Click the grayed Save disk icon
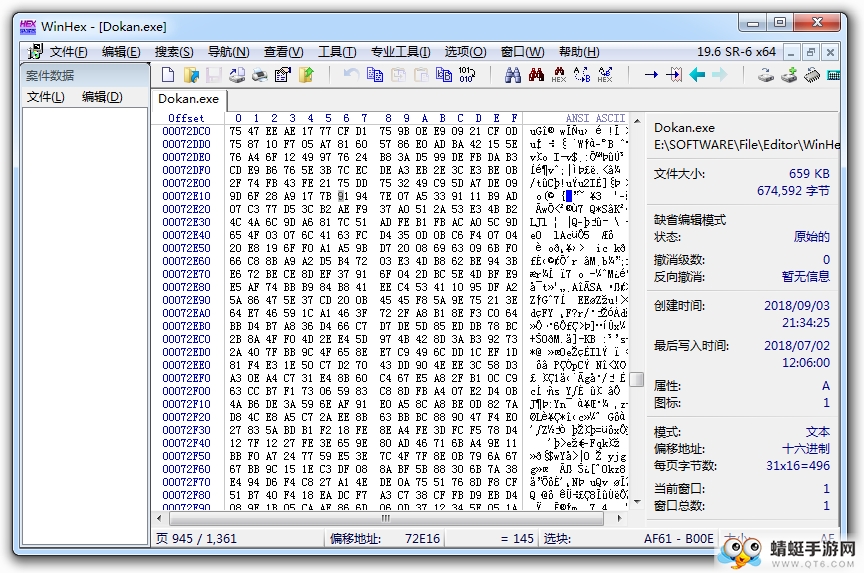The height and width of the screenshot is (573, 864). point(214,74)
